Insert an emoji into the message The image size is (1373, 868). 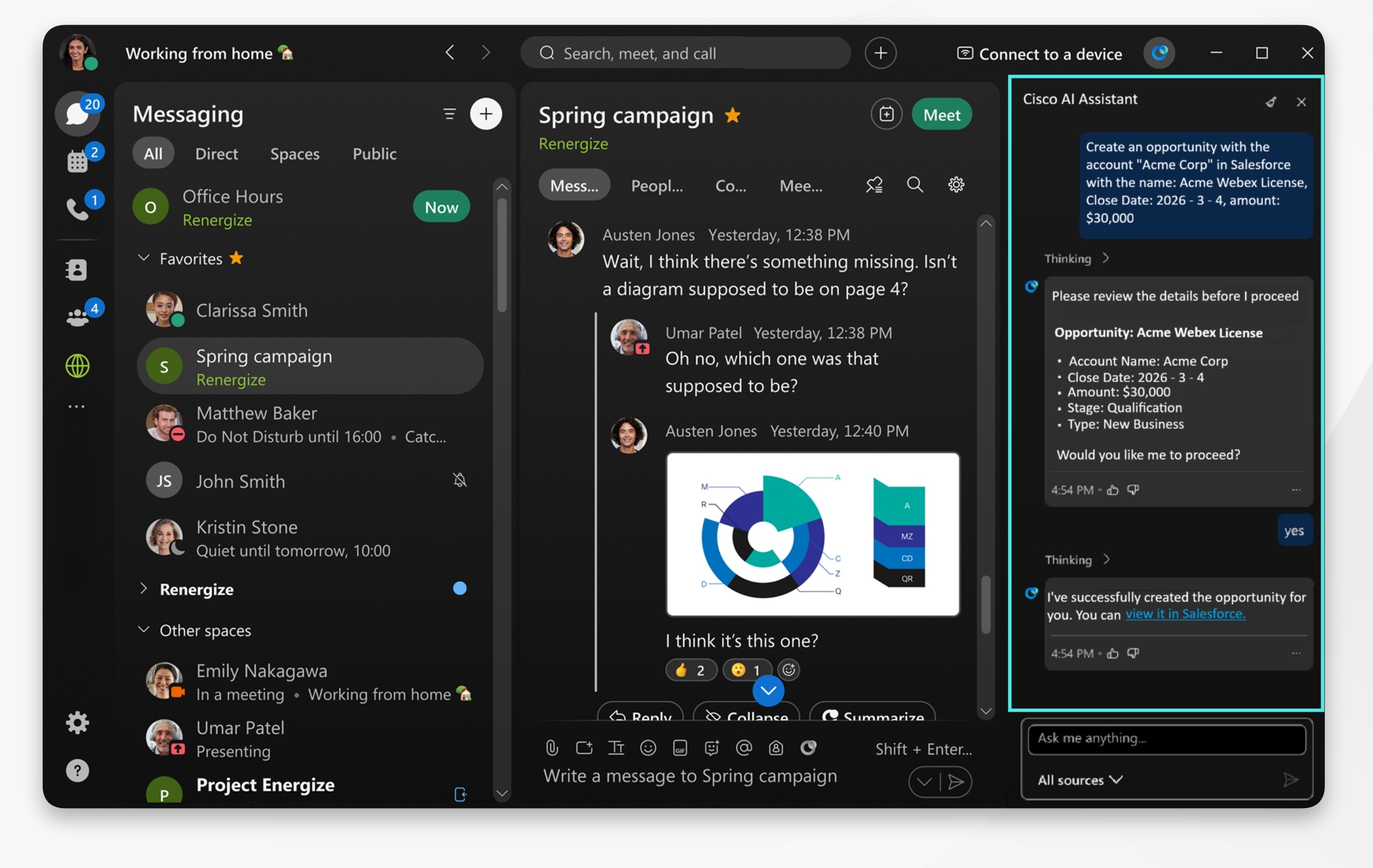(x=648, y=748)
